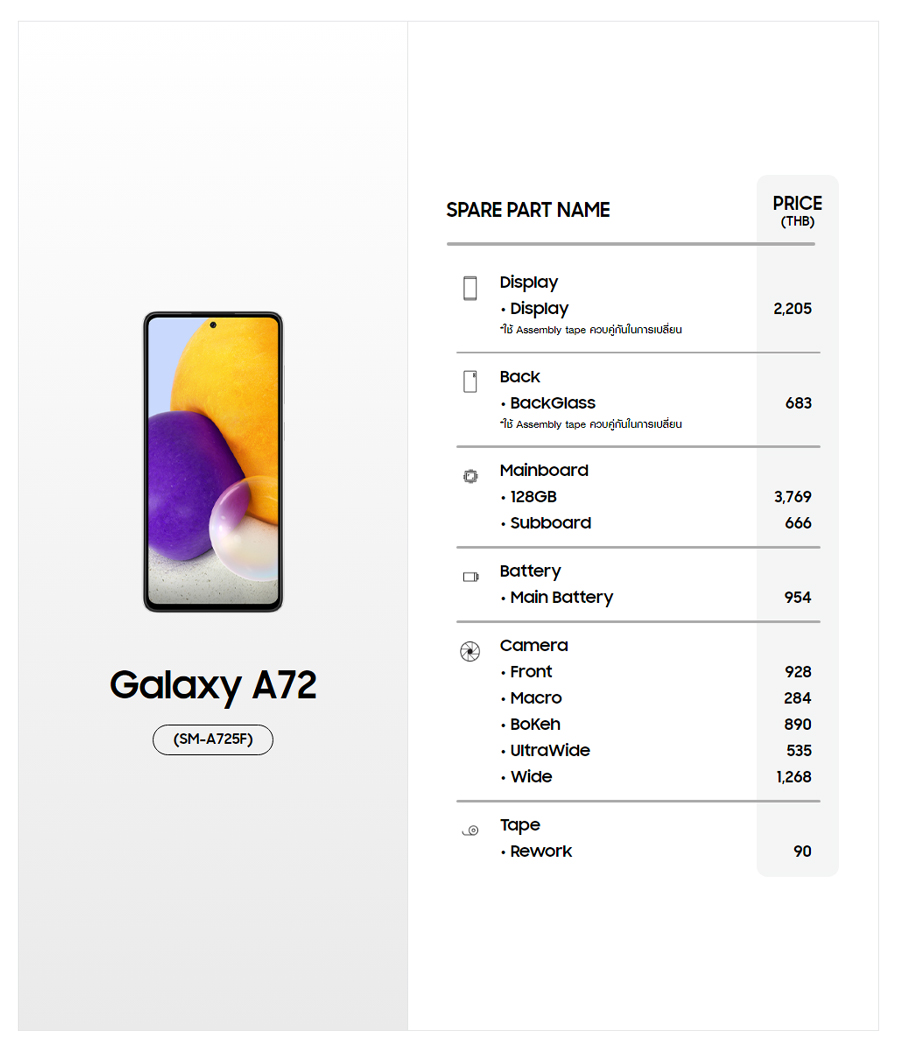Click the Wide camera price 1,268
Image resolution: width=900 pixels, height=1063 pixels.
point(793,777)
